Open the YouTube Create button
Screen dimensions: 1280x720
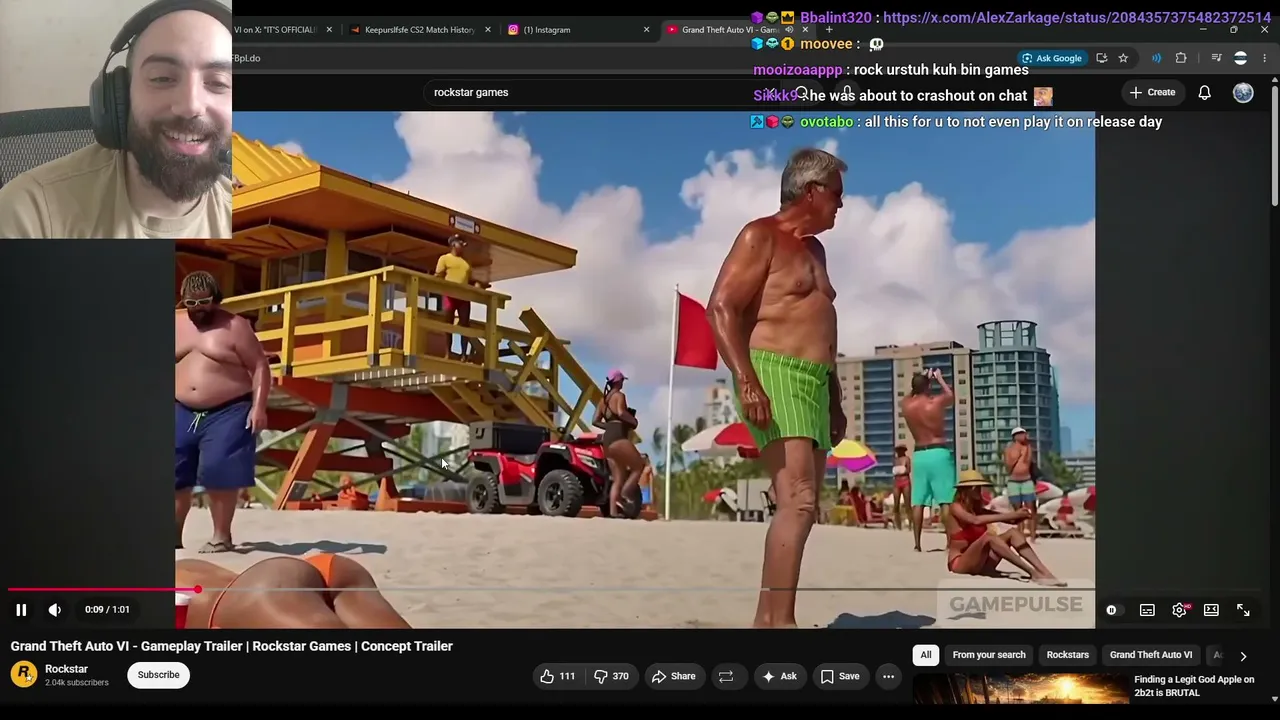tap(1152, 92)
